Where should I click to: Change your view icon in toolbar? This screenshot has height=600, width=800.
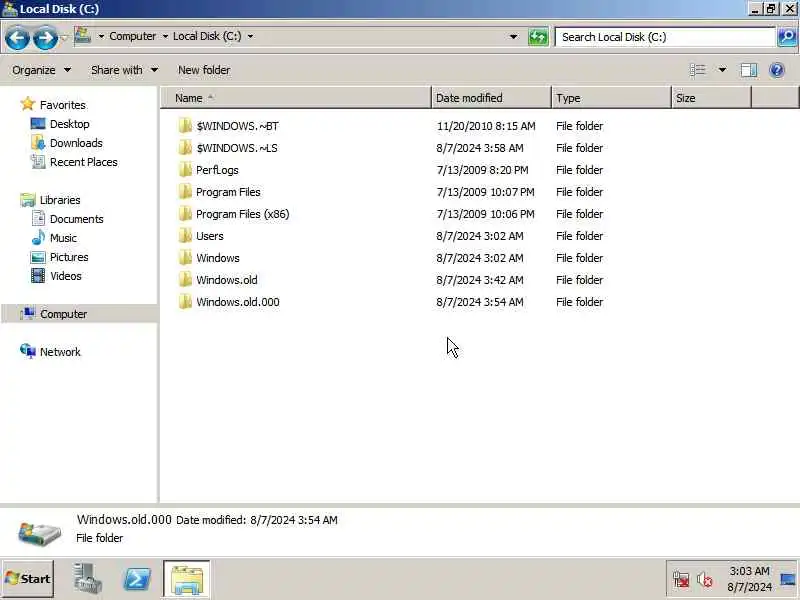(697, 70)
